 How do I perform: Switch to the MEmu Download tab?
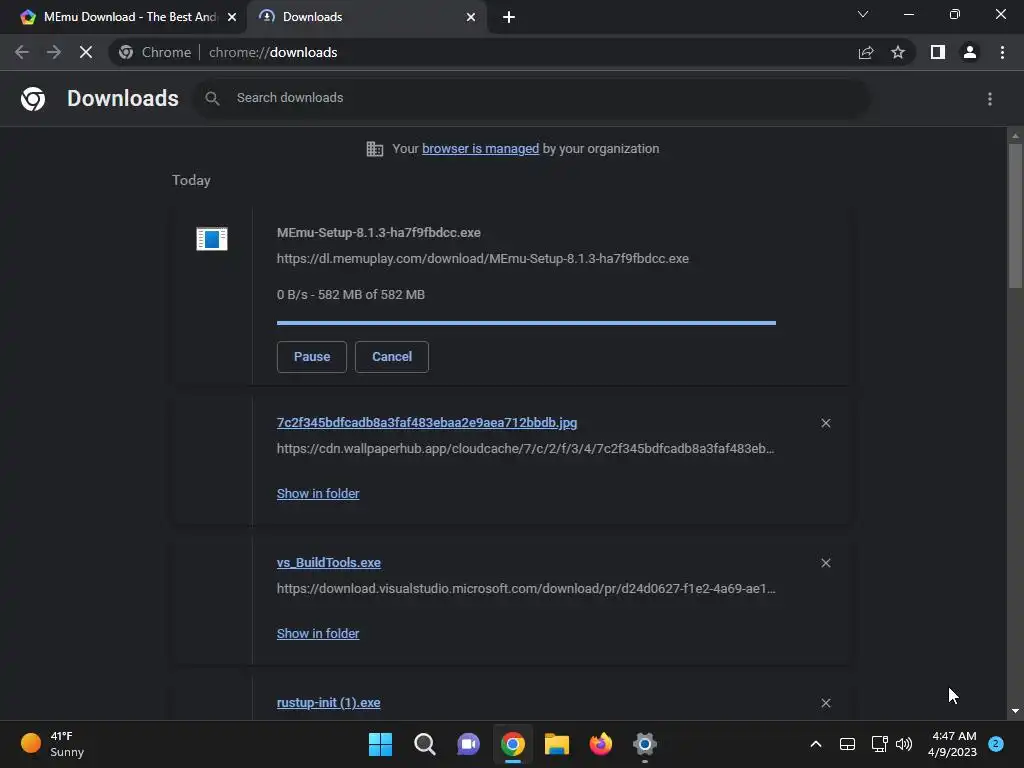click(x=124, y=17)
